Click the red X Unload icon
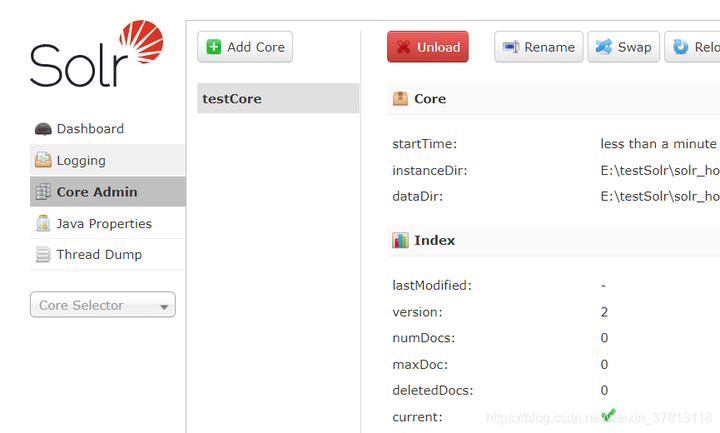This screenshot has height=433, width=720. 404,47
